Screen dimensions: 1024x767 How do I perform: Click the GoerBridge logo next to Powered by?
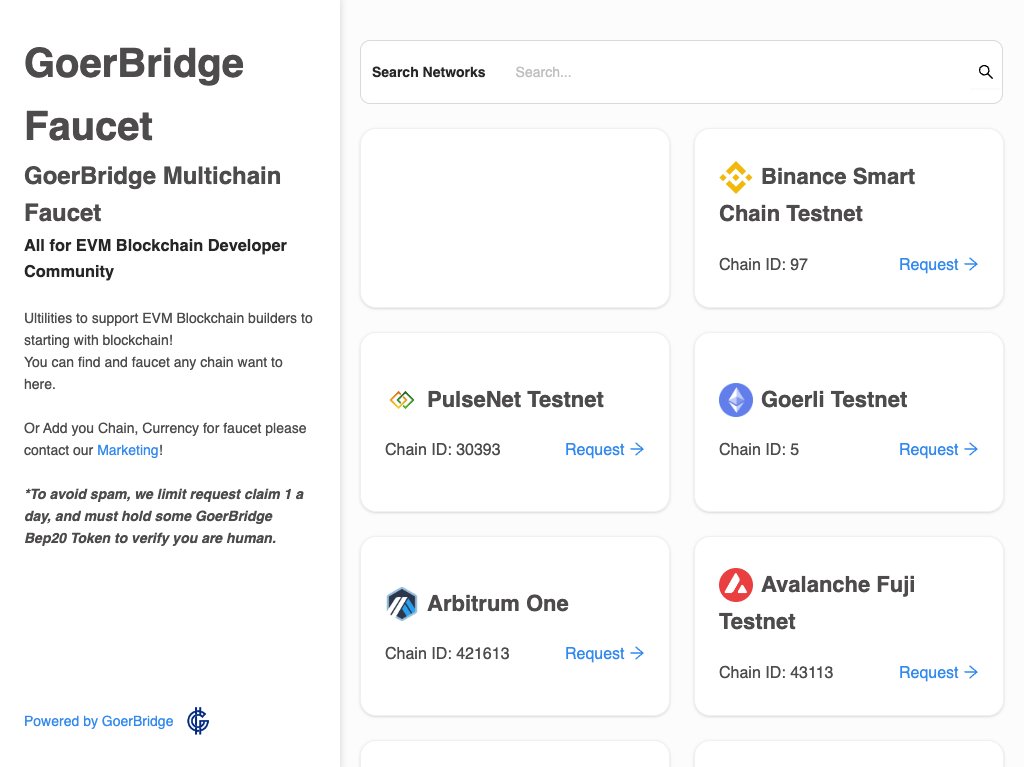pos(198,721)
